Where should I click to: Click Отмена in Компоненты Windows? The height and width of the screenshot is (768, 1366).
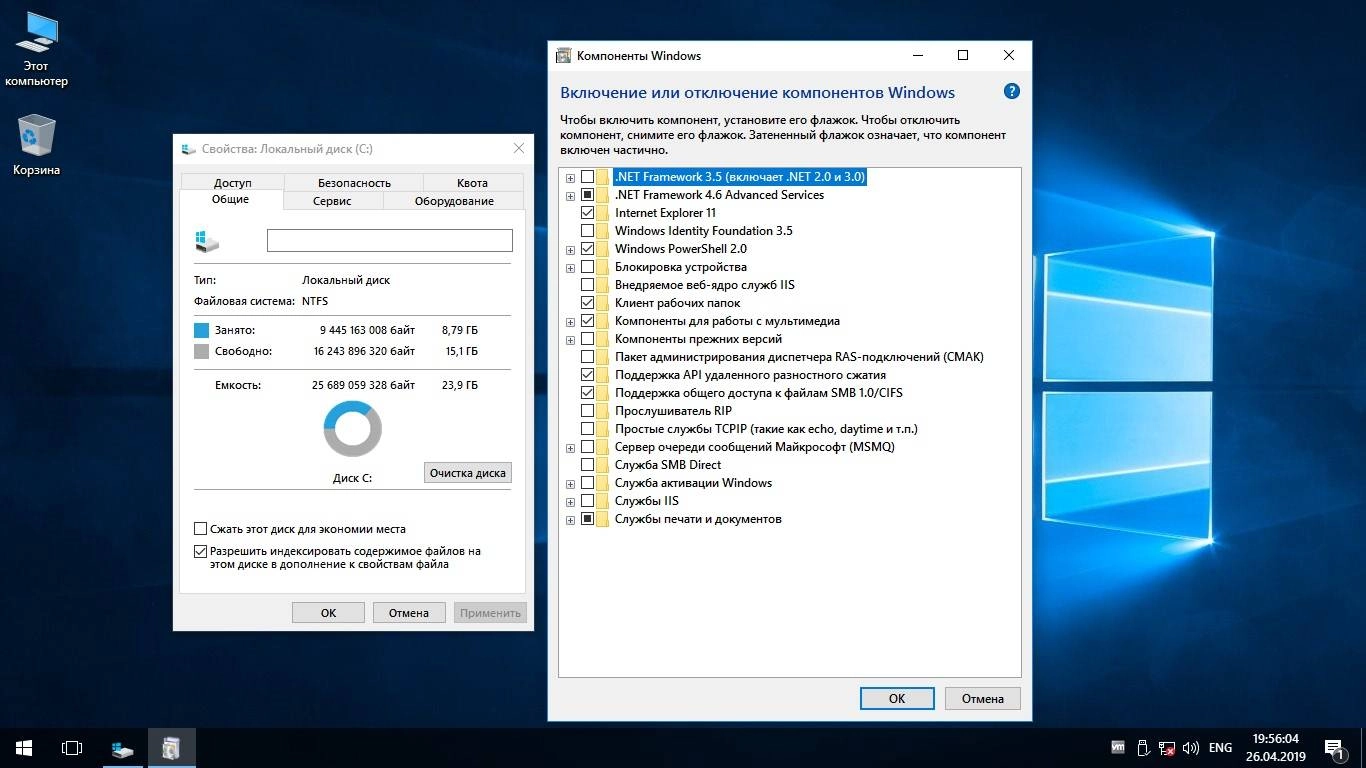coord(983,698)
